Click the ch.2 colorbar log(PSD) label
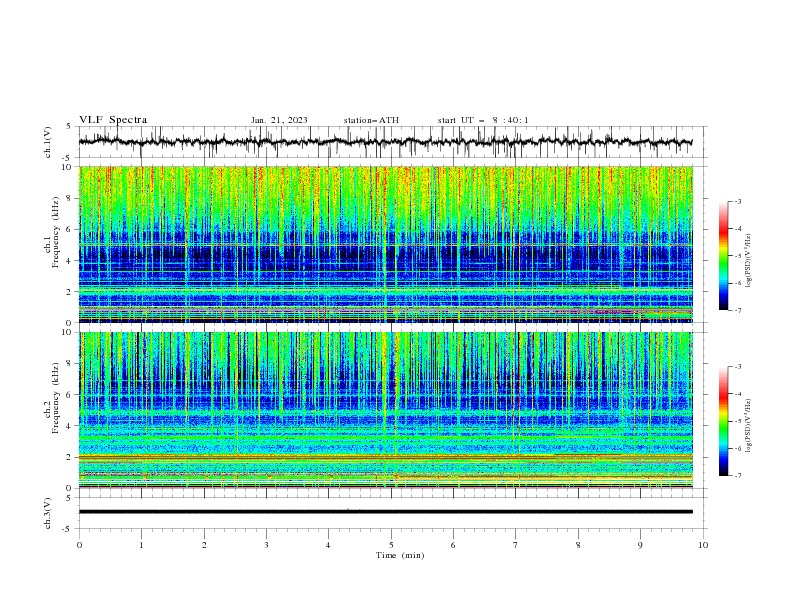 tap(748, 426)
